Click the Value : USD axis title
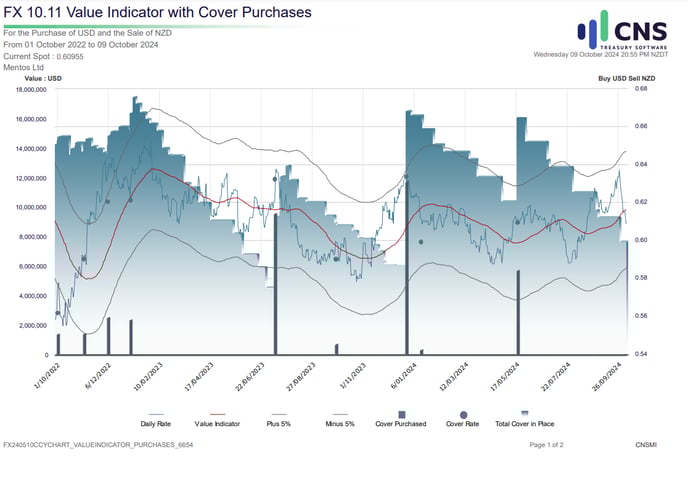This screenshot has height=481, width=688. (43, 78)
